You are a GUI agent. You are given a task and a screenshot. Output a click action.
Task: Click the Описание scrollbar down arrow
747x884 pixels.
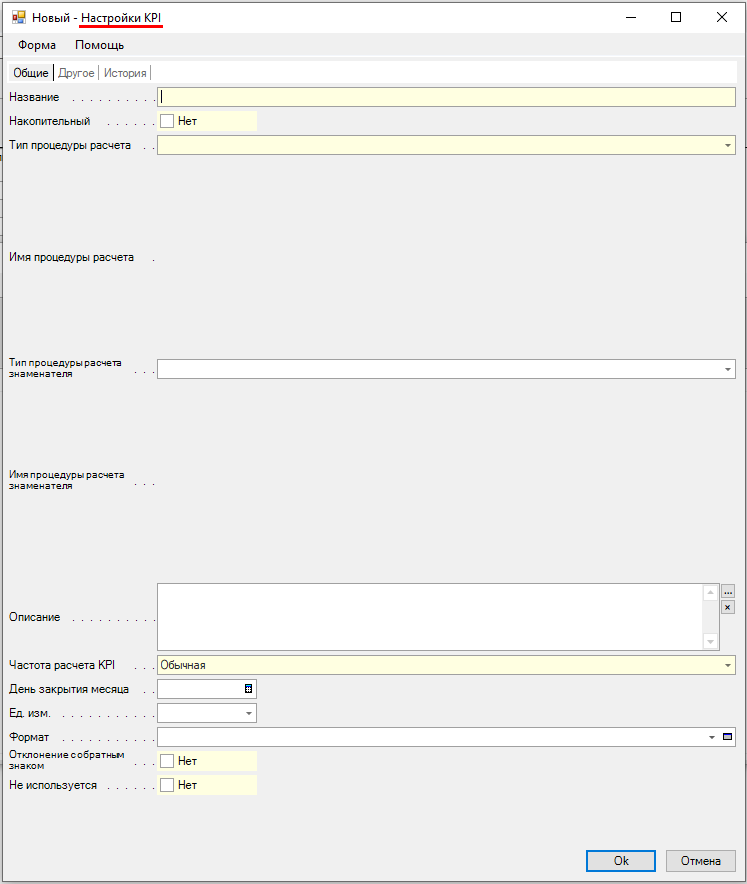710,641
